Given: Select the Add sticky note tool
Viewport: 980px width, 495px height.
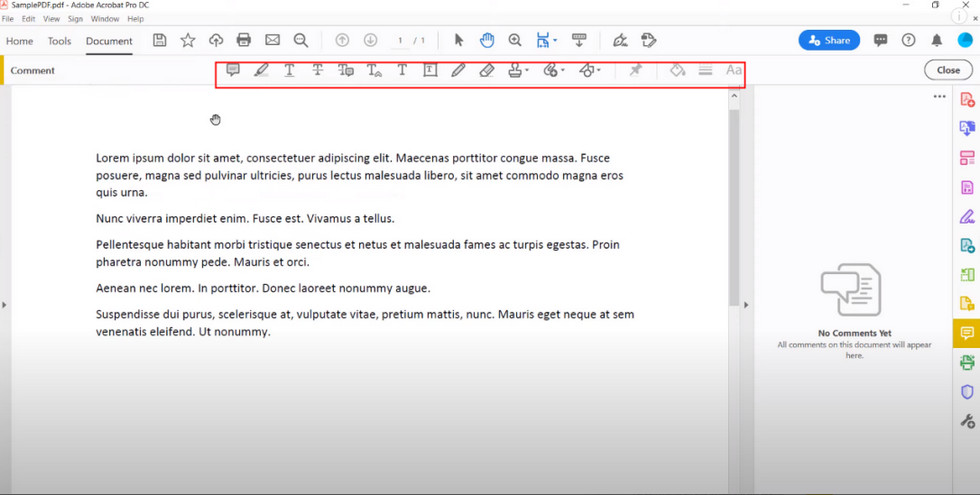Looking at the screenshot, I should click(233, 70).
